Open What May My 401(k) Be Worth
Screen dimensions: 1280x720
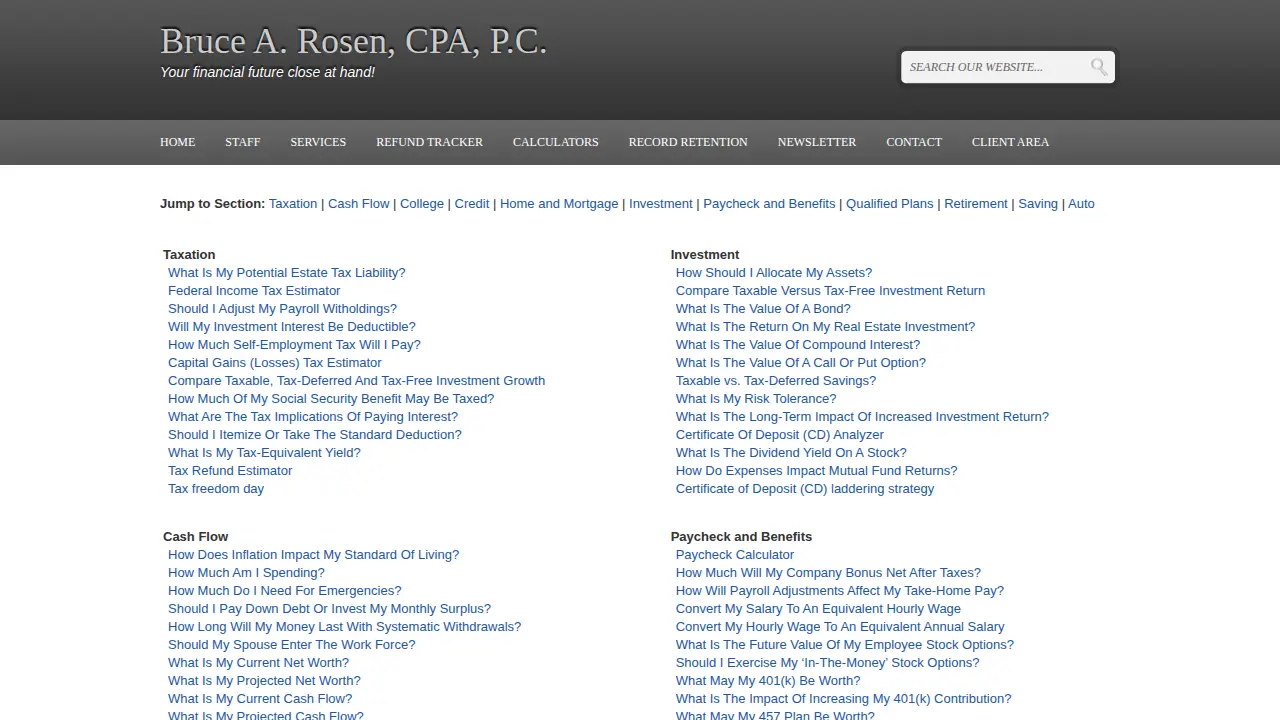click(x=768, y=681)
